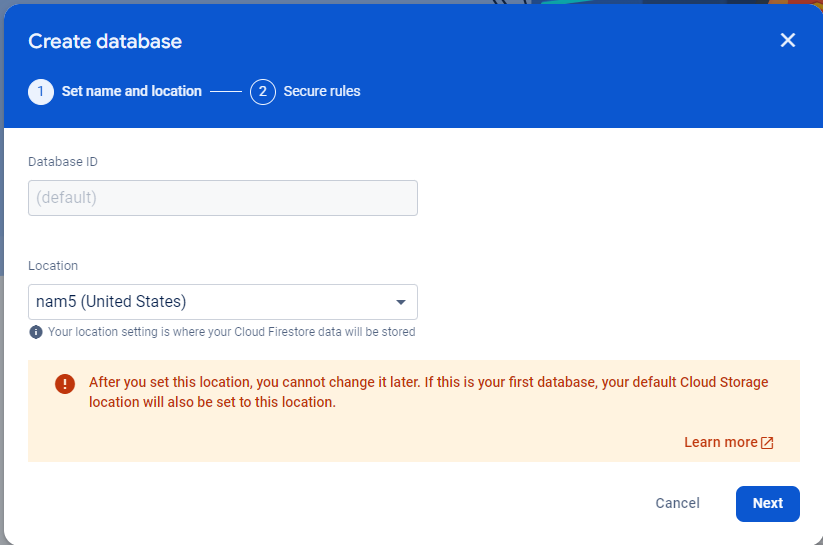823x545 pixels.
Task: Close the Create database dialog
Action: pos(788,40)
